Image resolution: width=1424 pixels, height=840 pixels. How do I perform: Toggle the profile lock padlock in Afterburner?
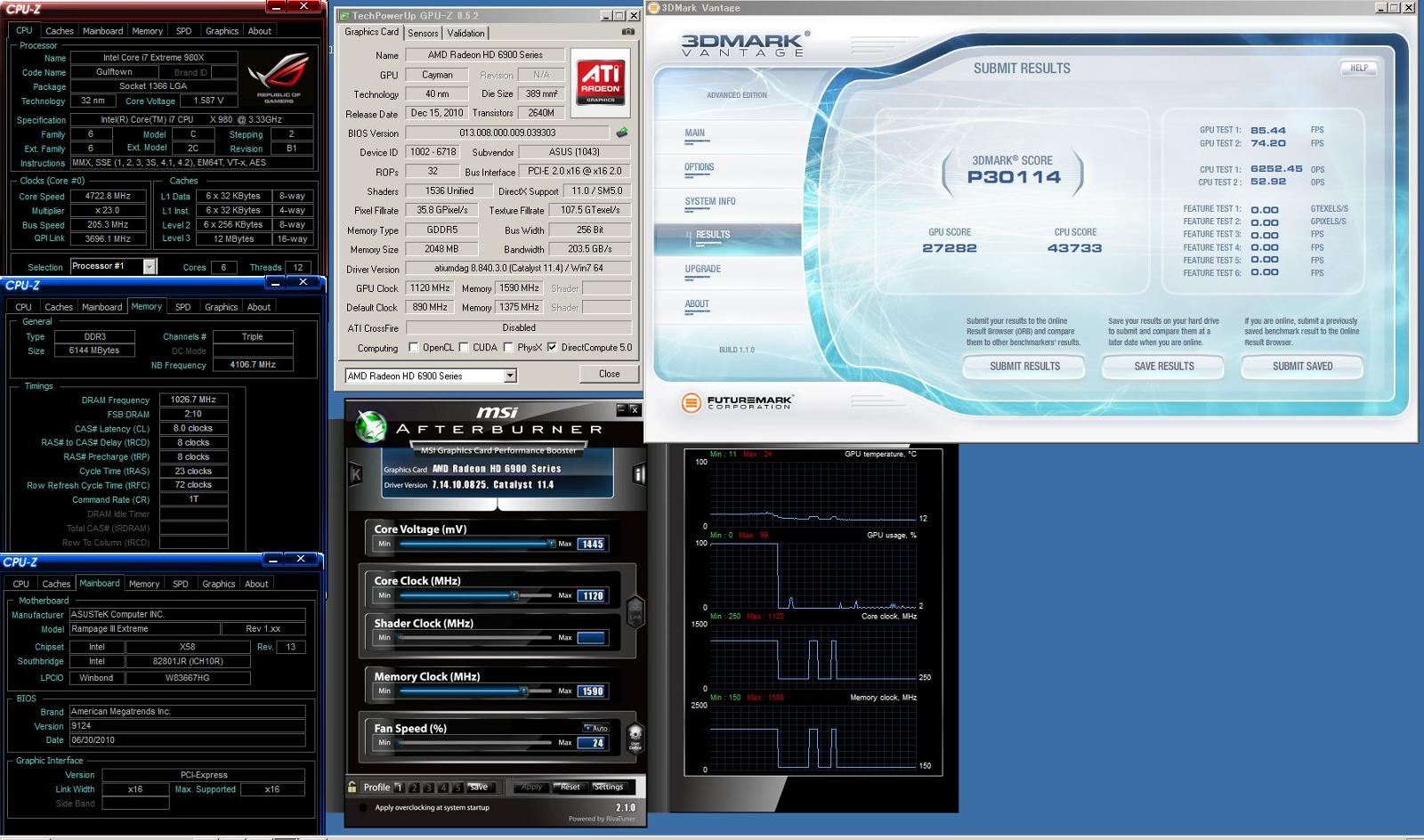point(352,787)
